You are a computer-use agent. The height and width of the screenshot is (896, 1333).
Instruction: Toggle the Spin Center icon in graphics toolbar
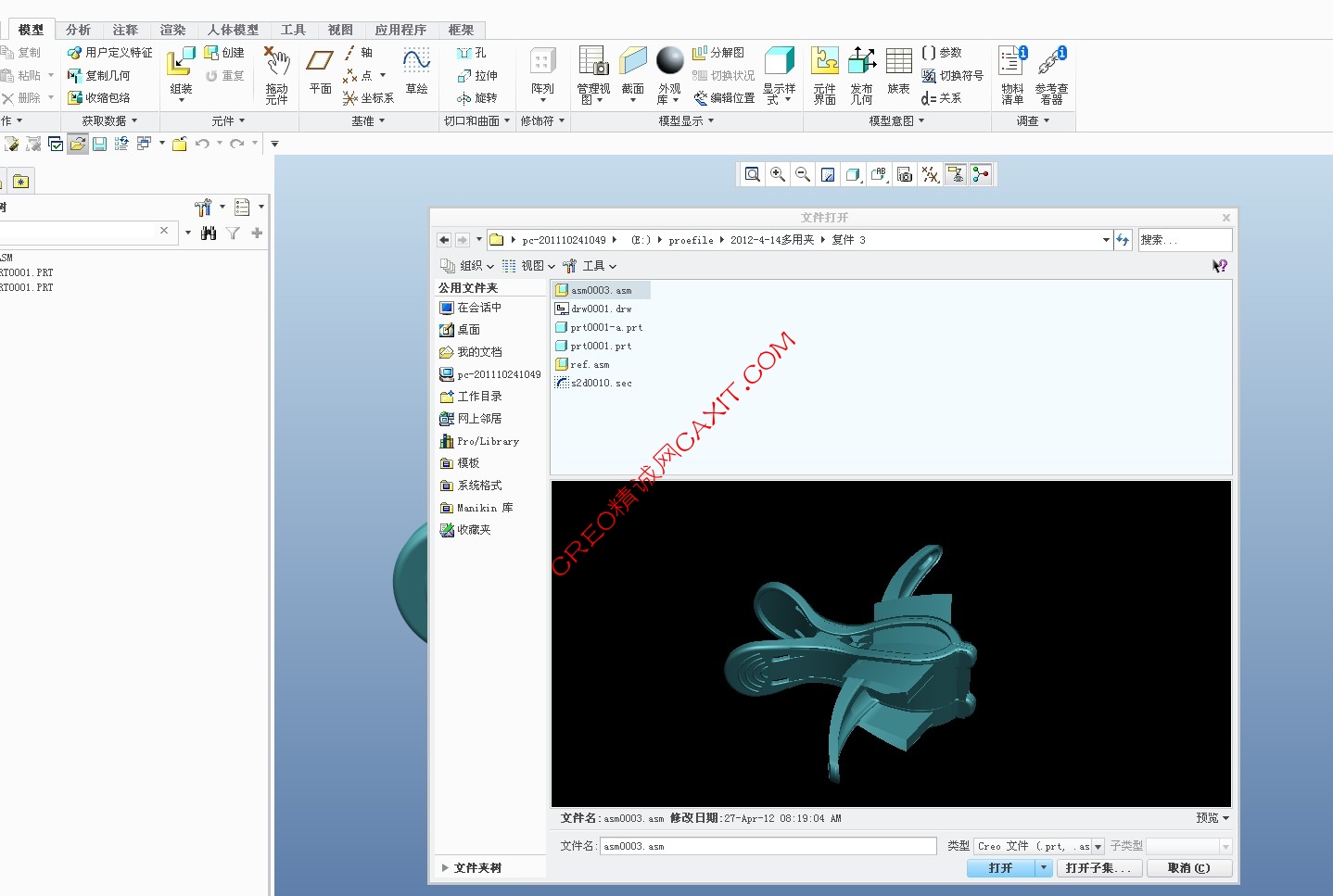[x=980, y=174]
